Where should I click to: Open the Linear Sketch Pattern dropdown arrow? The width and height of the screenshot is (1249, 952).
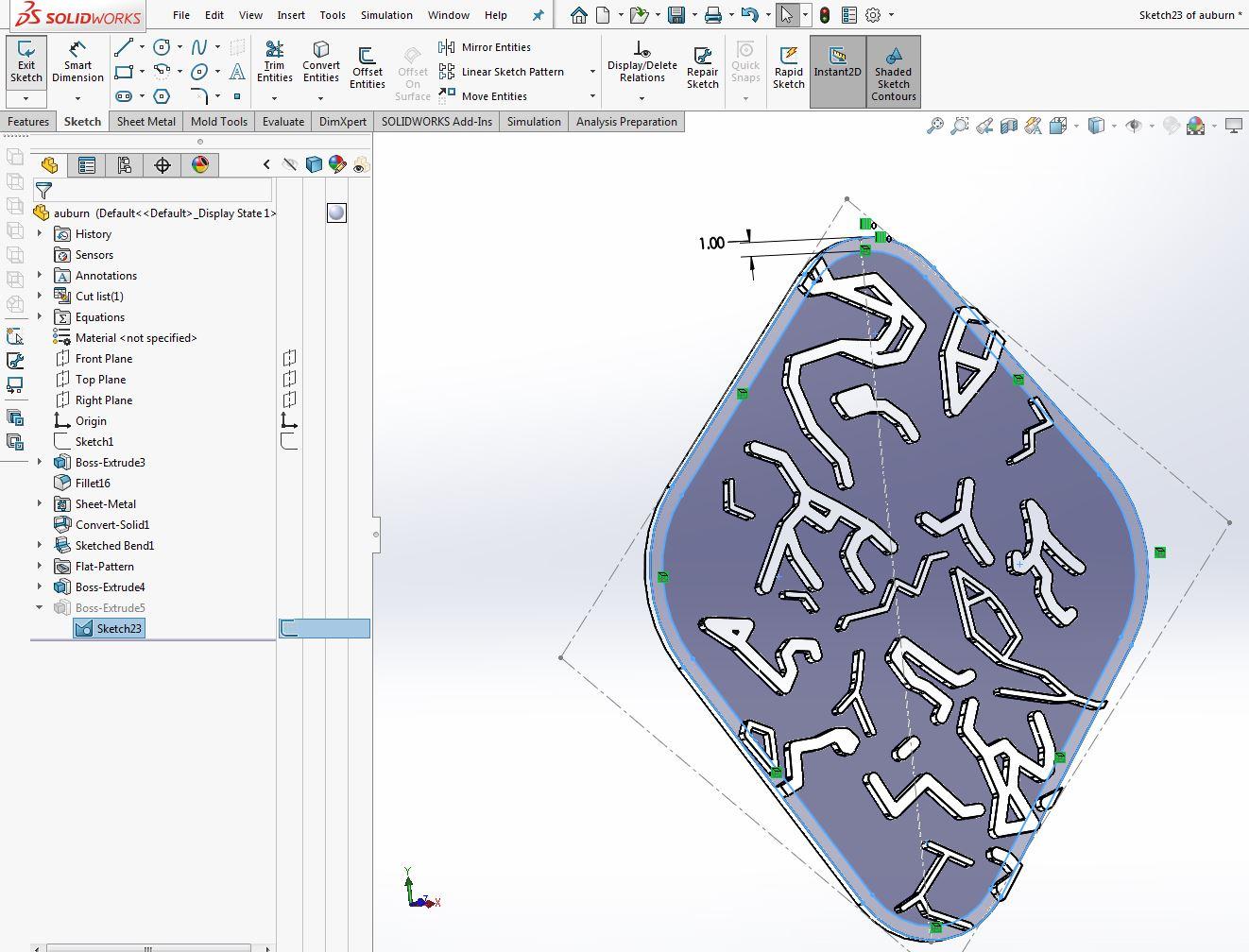592,72
